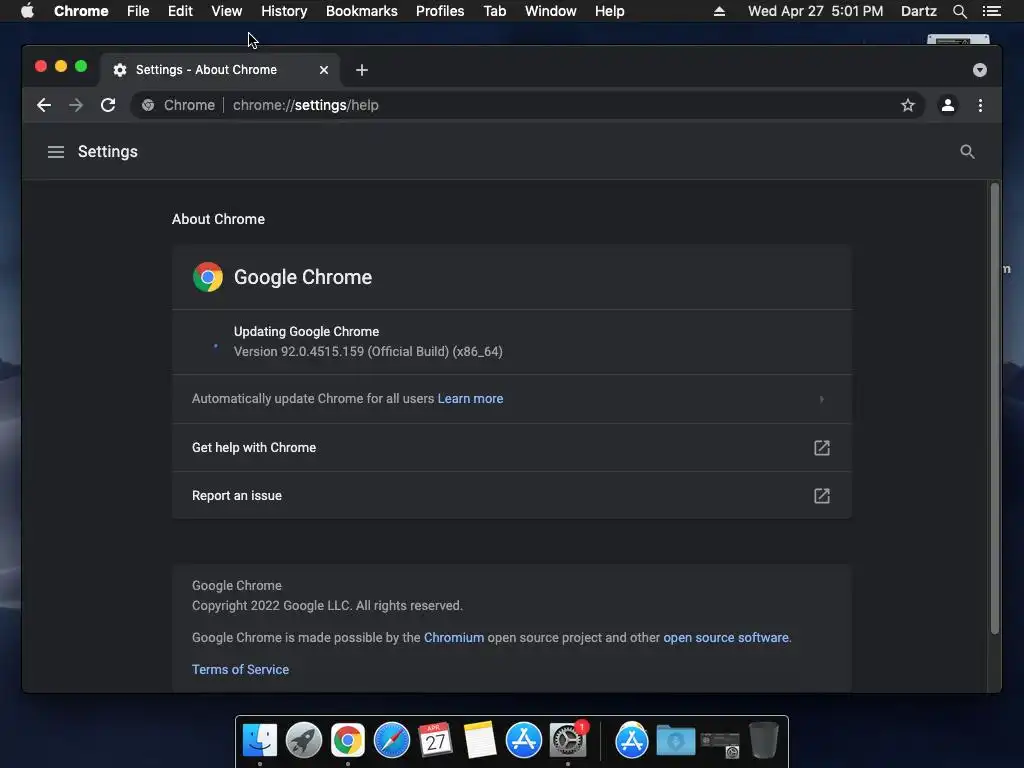Open the Bookmarks menu

point(362,11)
